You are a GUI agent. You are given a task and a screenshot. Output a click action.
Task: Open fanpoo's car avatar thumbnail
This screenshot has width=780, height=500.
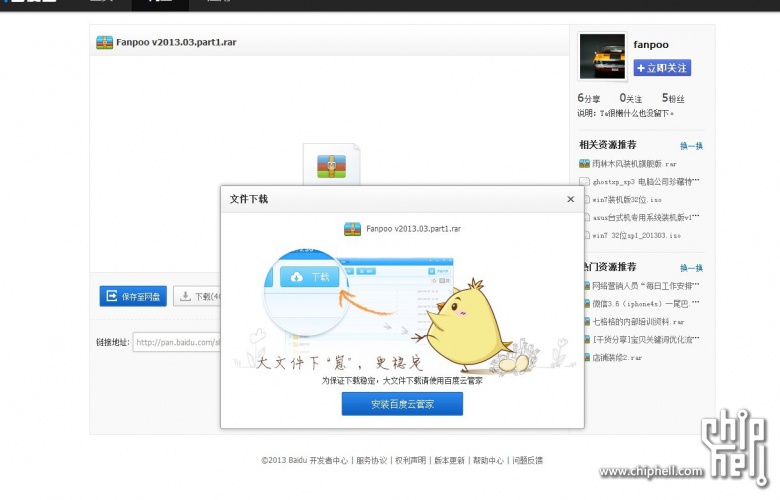point(602,56)
